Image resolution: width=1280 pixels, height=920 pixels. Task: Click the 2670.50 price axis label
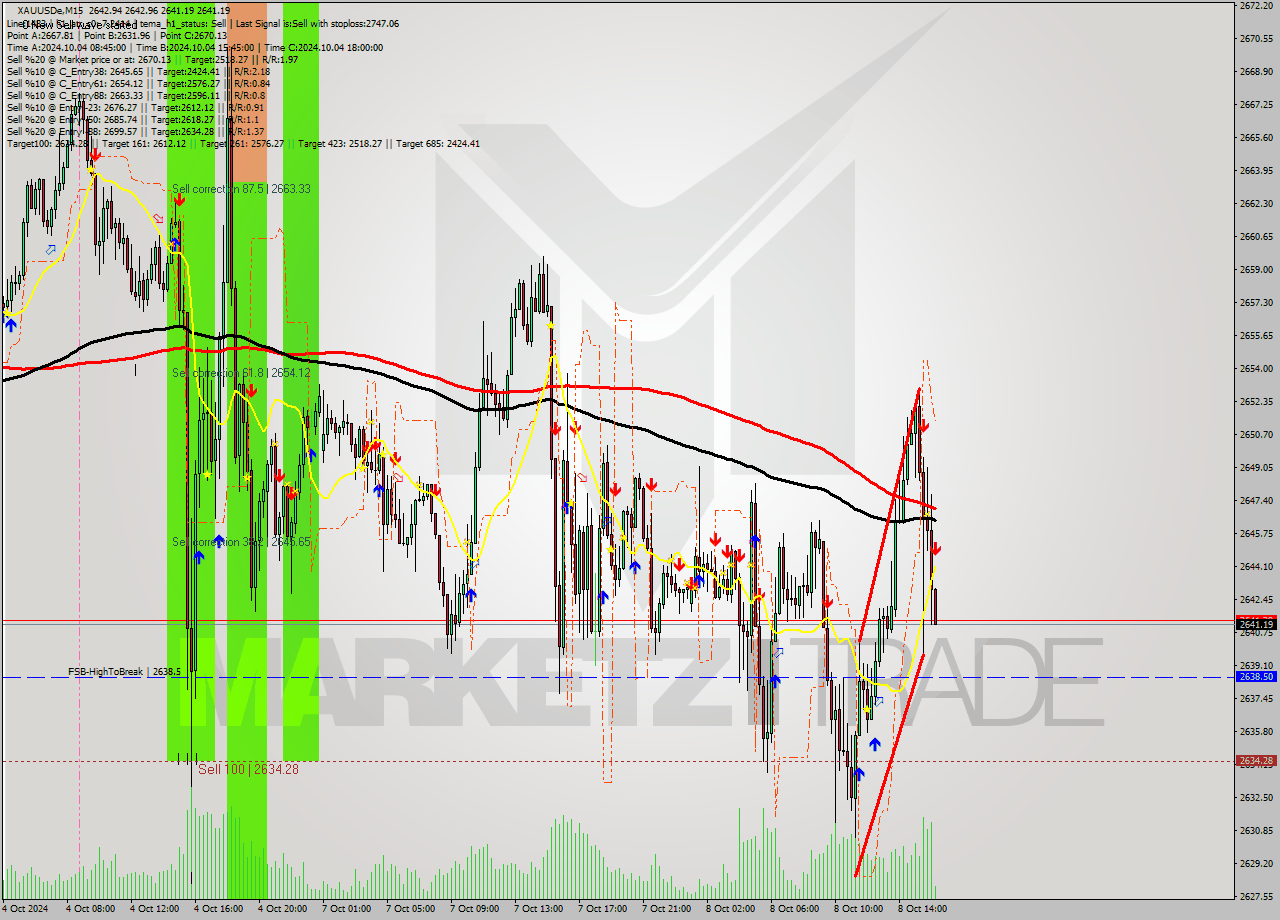click(x=1256, y=39)
